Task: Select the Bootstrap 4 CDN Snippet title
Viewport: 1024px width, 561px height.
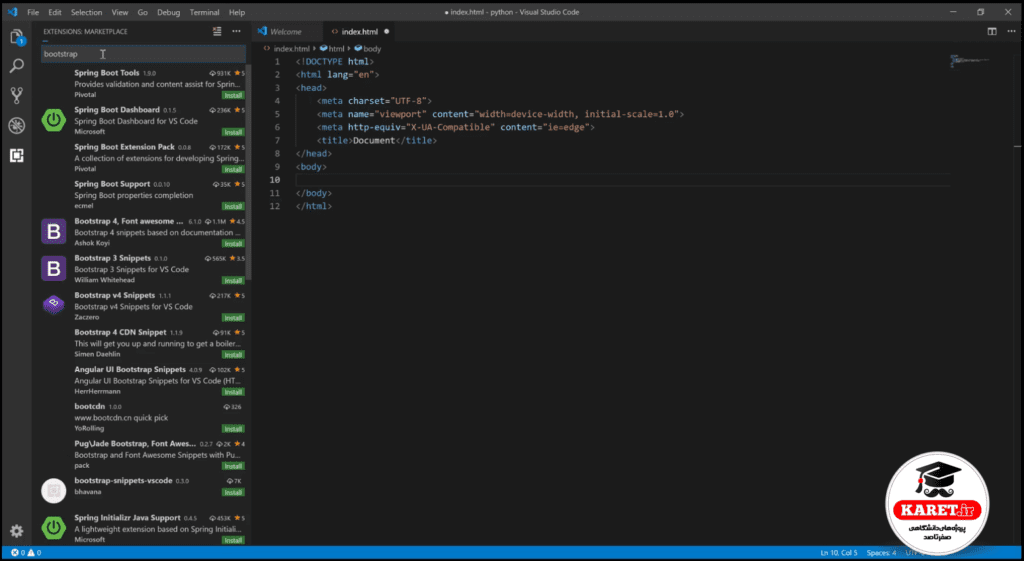Action: pyautogui.click(x=120, y=332)
